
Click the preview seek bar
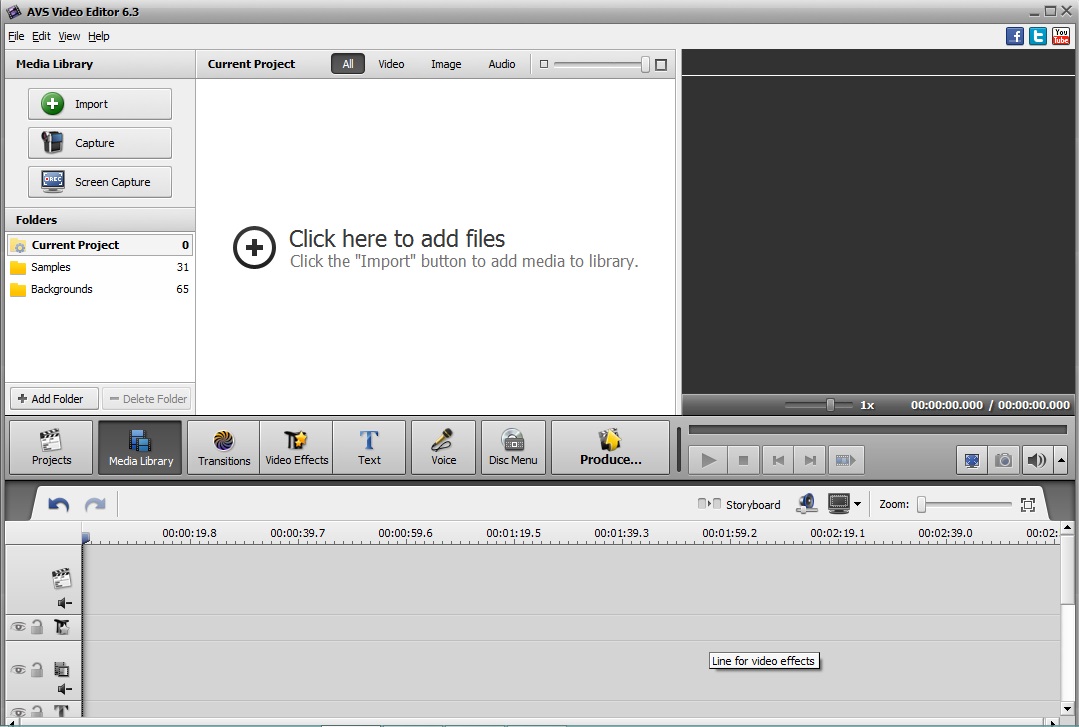pos(877,430)
